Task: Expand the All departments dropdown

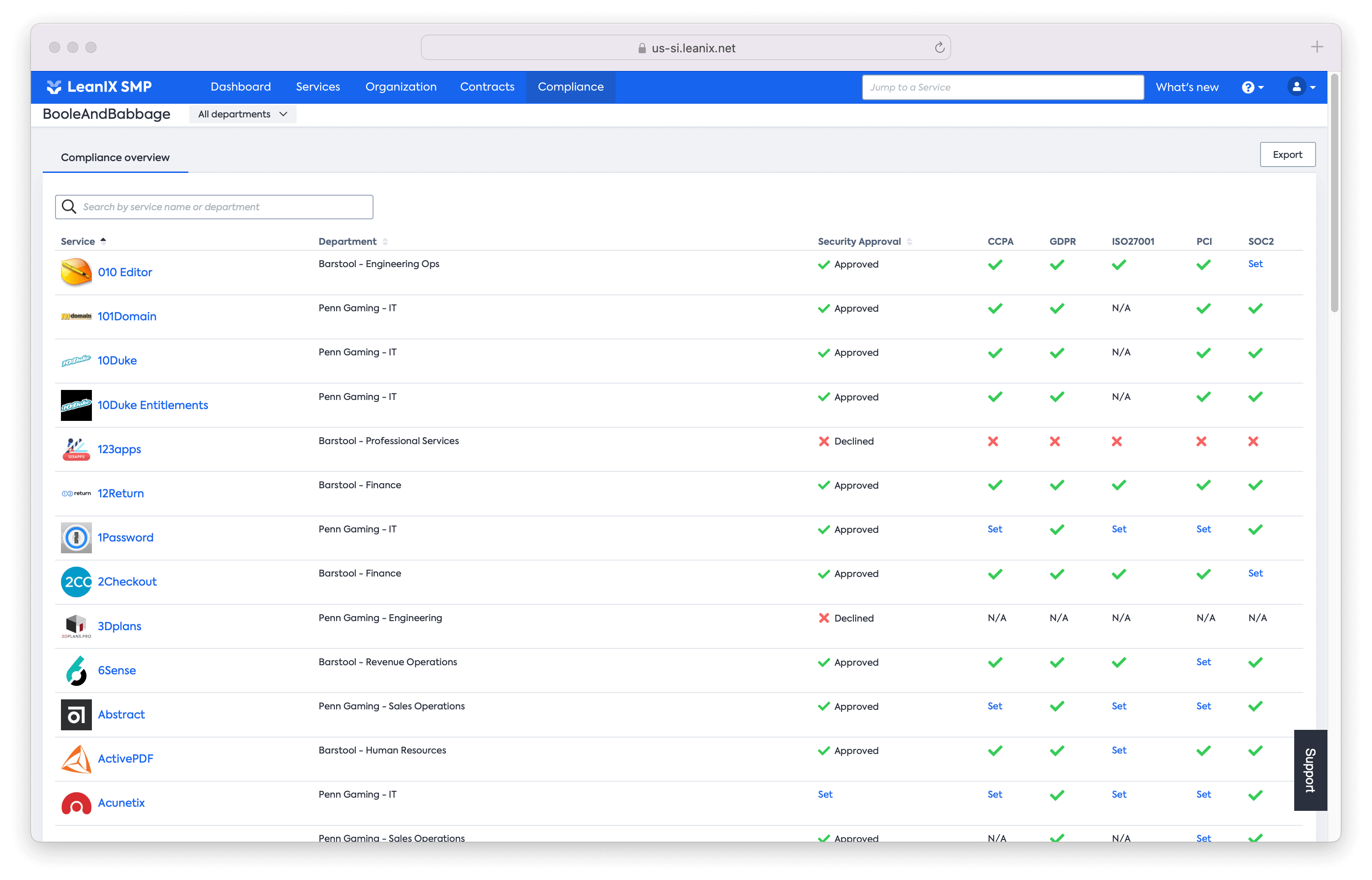Action: tap(242, 114)
